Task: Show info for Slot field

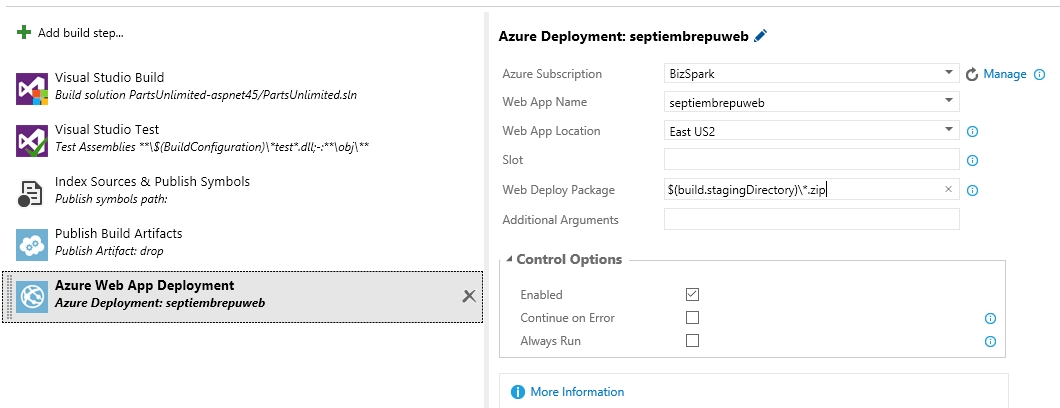Action: pyautogui.click(x=973, y=161)
